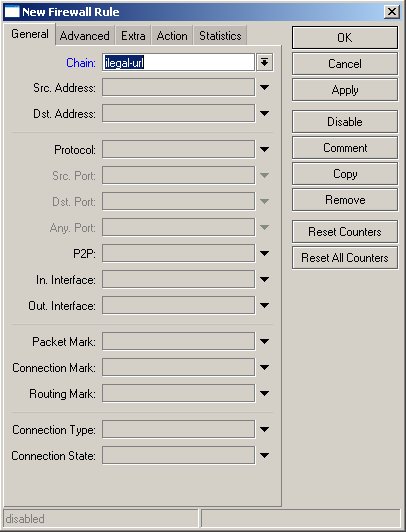
Task: Switch to the Advanced tab
Action: pyautogui.click(x=85, y=36)
